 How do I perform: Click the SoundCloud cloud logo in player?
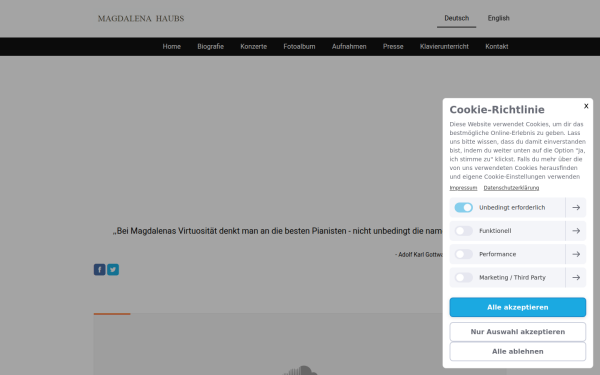300,370
